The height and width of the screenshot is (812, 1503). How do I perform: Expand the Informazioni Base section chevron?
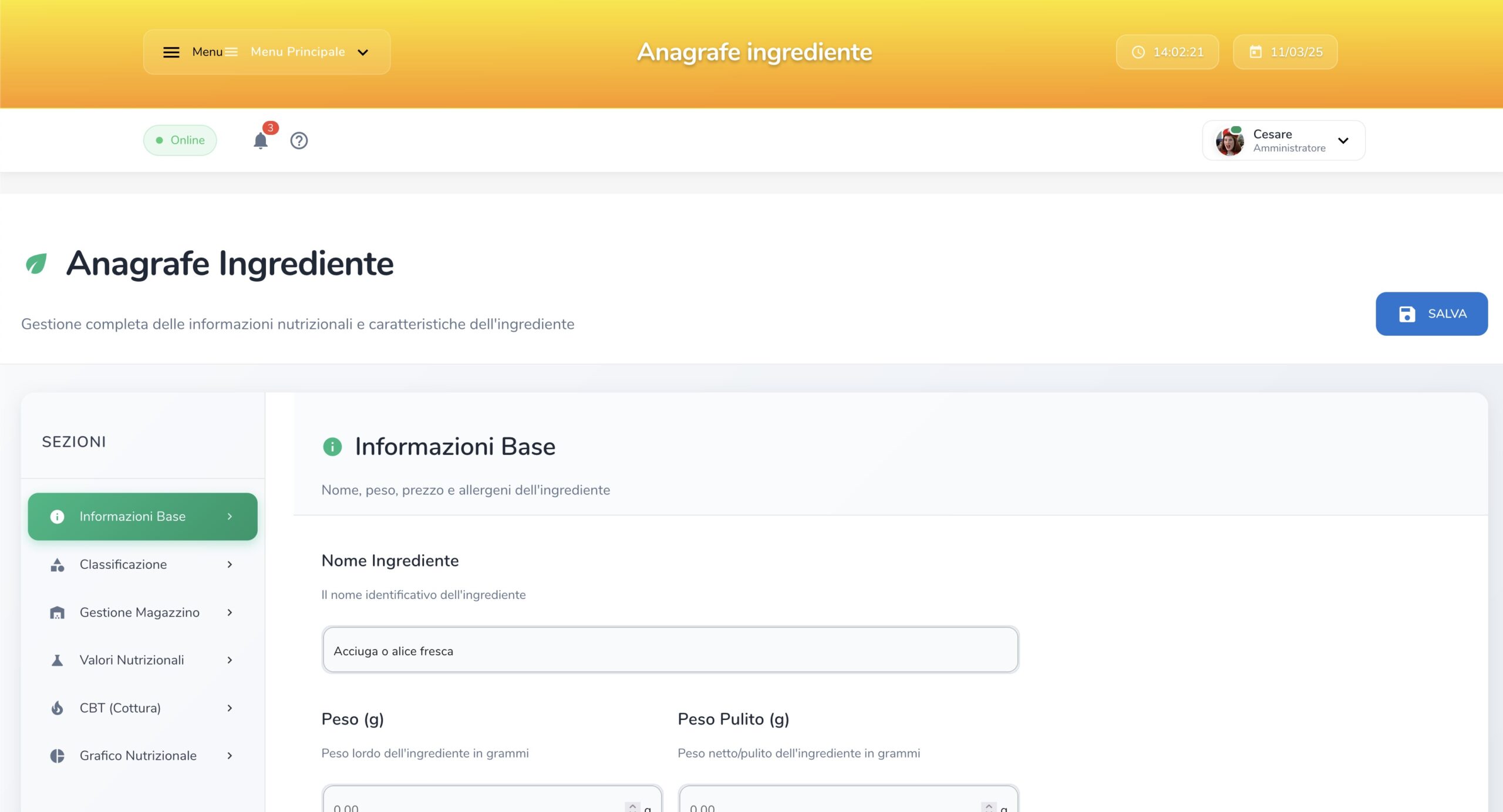click(230, 516)
